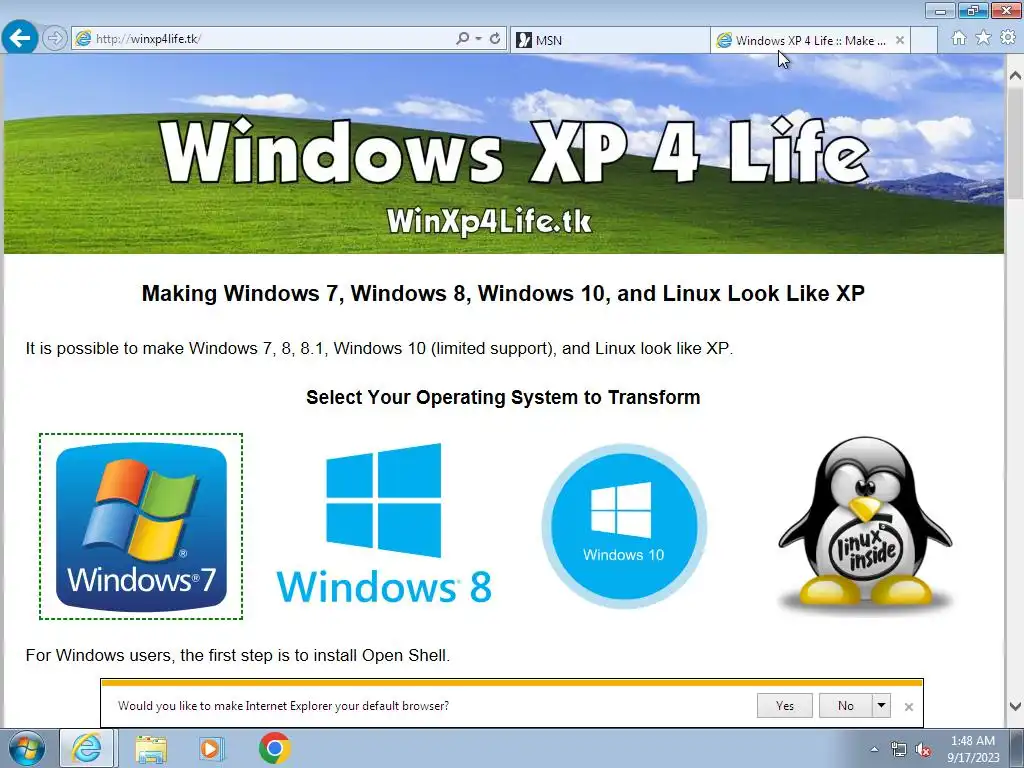Switch to the MSN tab
Viewport: 1024px width, 768px height.
pyautogui.click(x=610, y=40)
